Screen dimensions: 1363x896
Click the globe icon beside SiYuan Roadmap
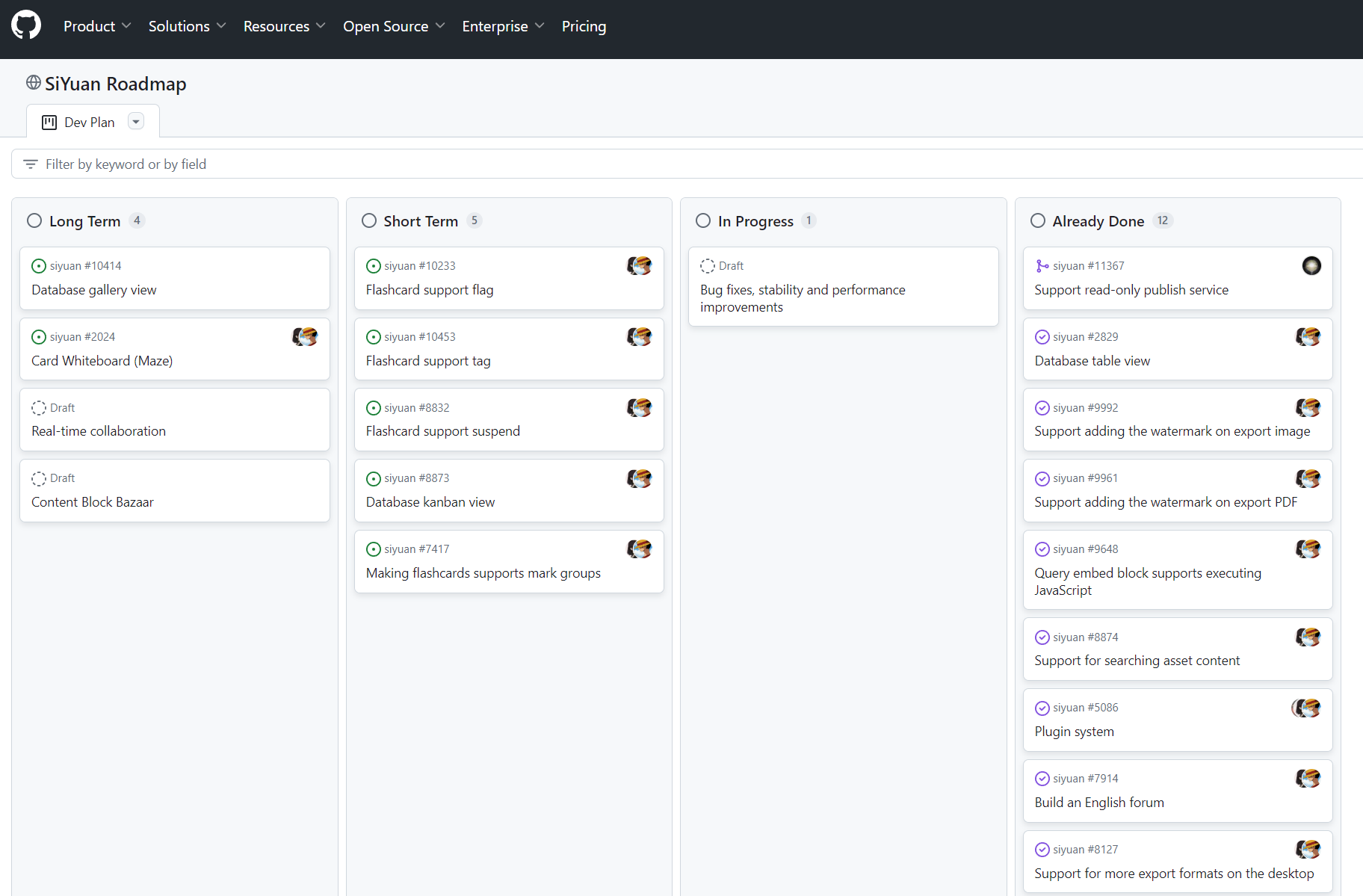33,83
